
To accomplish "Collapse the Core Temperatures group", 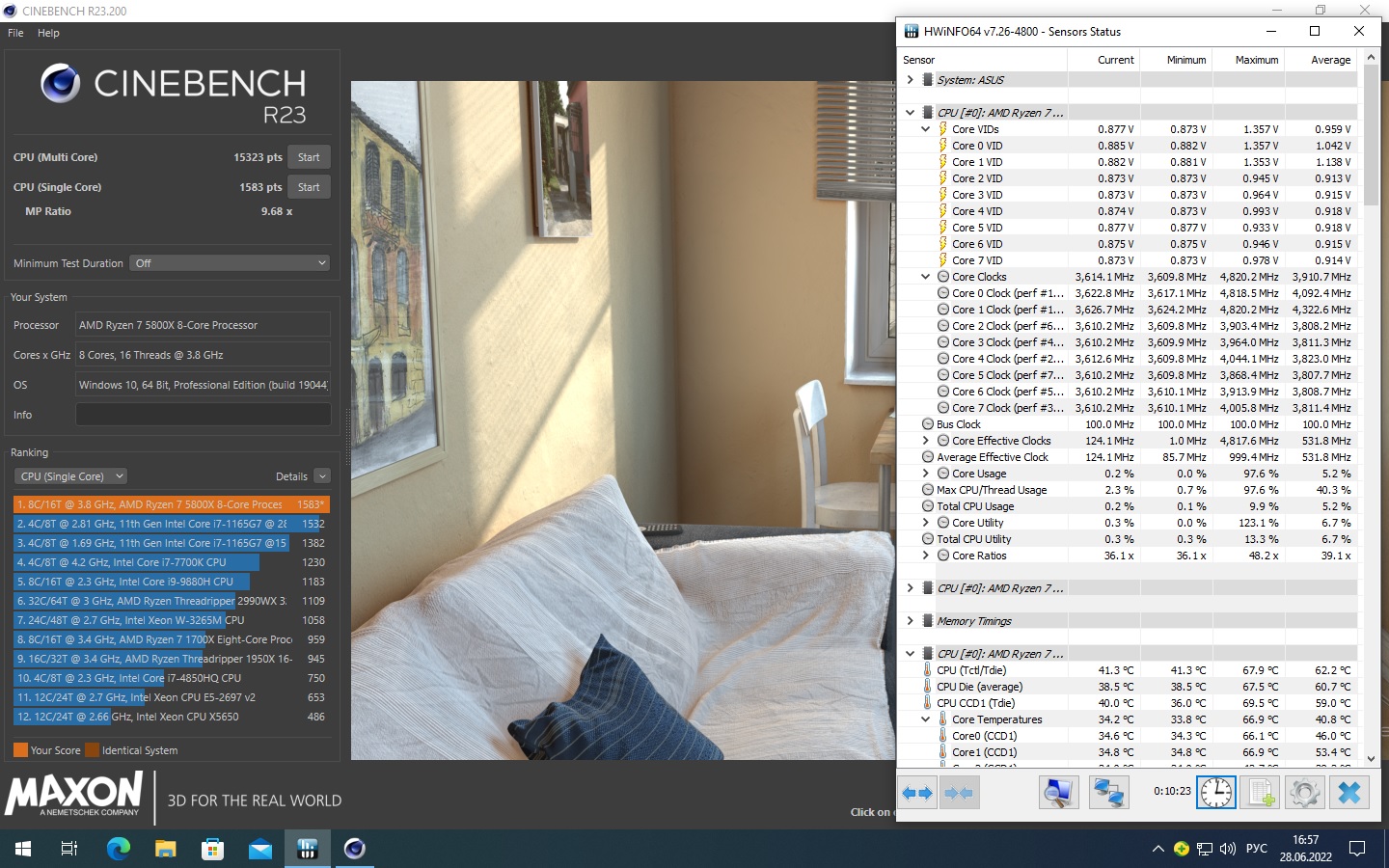I will point(925,719).
